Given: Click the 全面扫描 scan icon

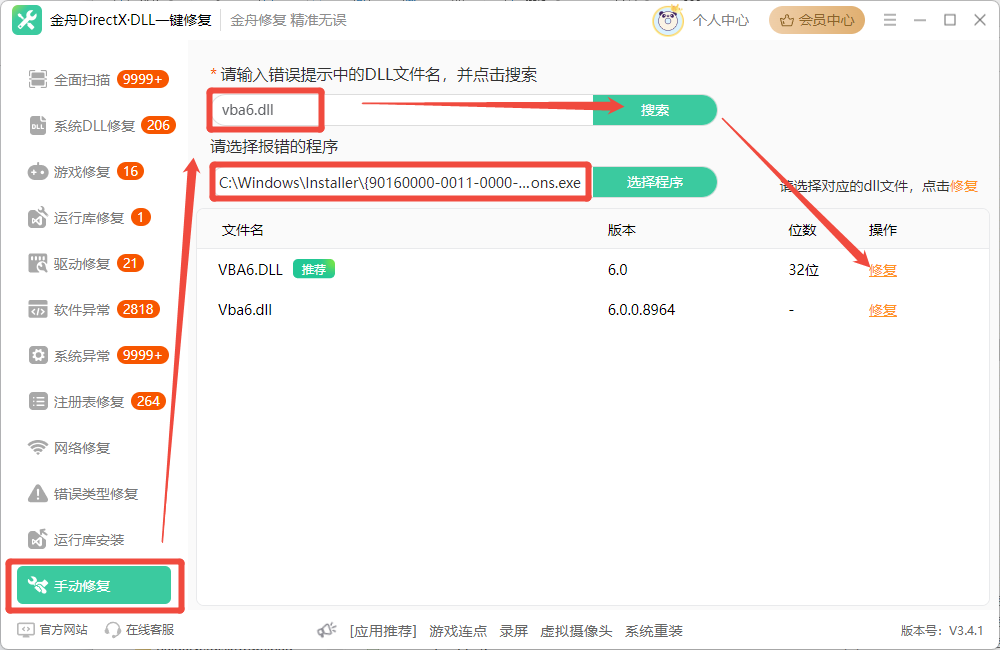Looking at the screenshot, I should tap(38, 79).
